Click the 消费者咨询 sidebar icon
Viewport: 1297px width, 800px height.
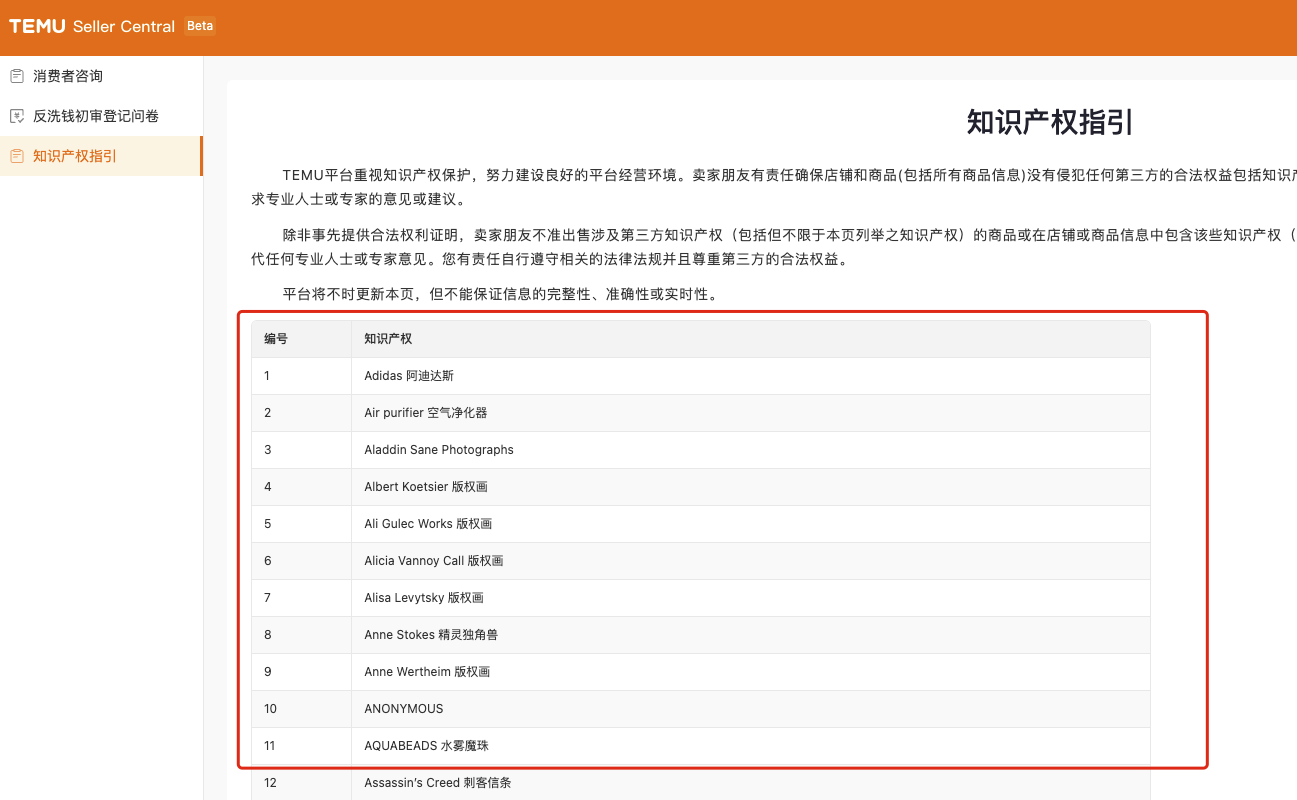17,76
